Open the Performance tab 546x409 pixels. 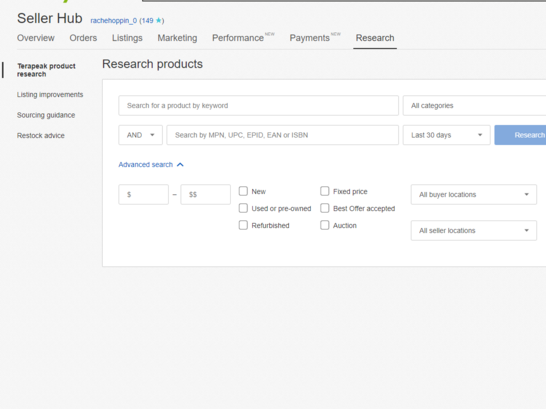(238, 38)
